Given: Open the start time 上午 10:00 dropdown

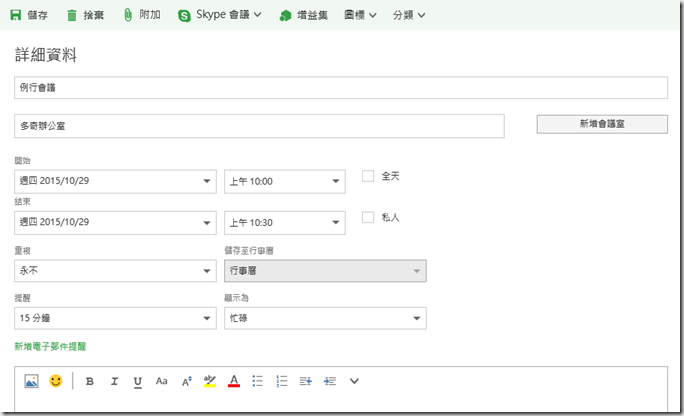Looking at the screenshot, I should 284,181.
